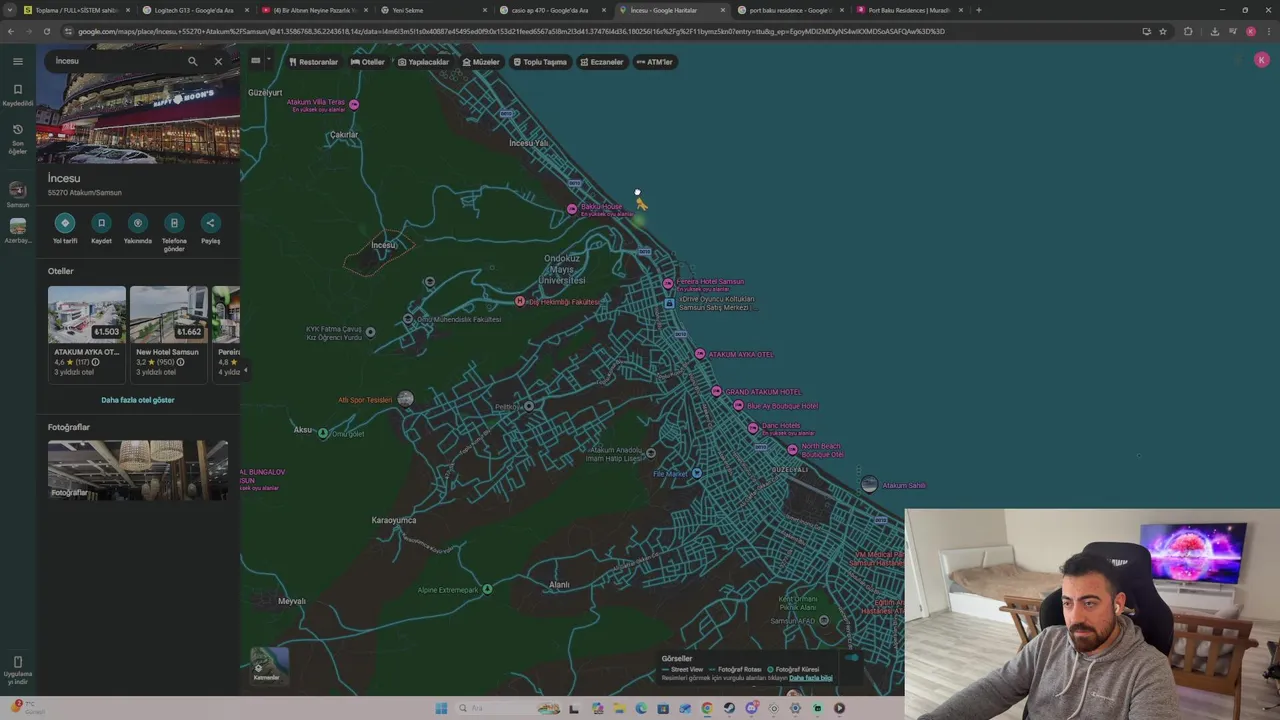Open Chrome downloads icon
The image size is (1280, 720).
[x=1214, y=31]
